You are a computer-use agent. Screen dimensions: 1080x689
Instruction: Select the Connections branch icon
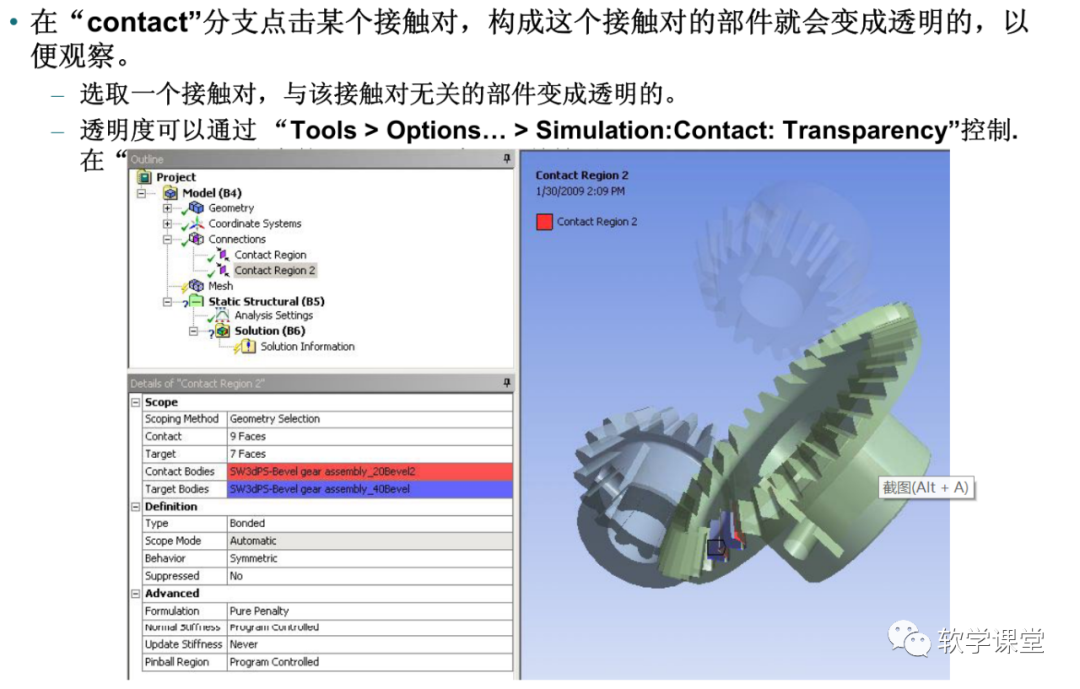click(x=195, y=239)
